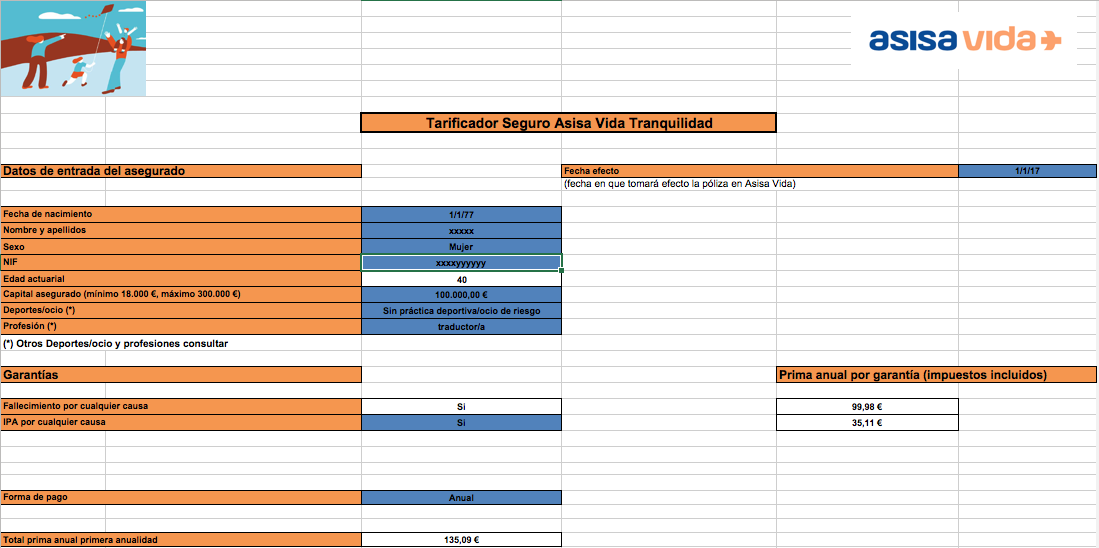Select the Capital asegurado value 100.000,00 €
Viewport: 1099px width, 548px height.
pyautogui.click(x=461, y=295)
